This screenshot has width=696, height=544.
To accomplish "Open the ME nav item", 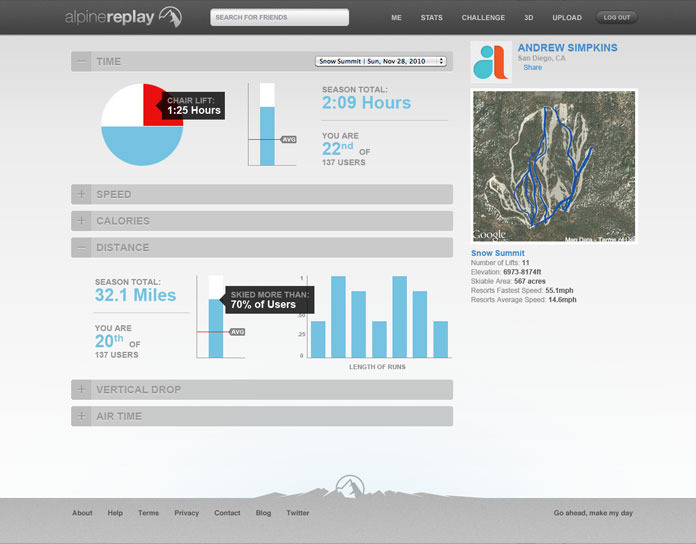I will click(x=396, y=18).
